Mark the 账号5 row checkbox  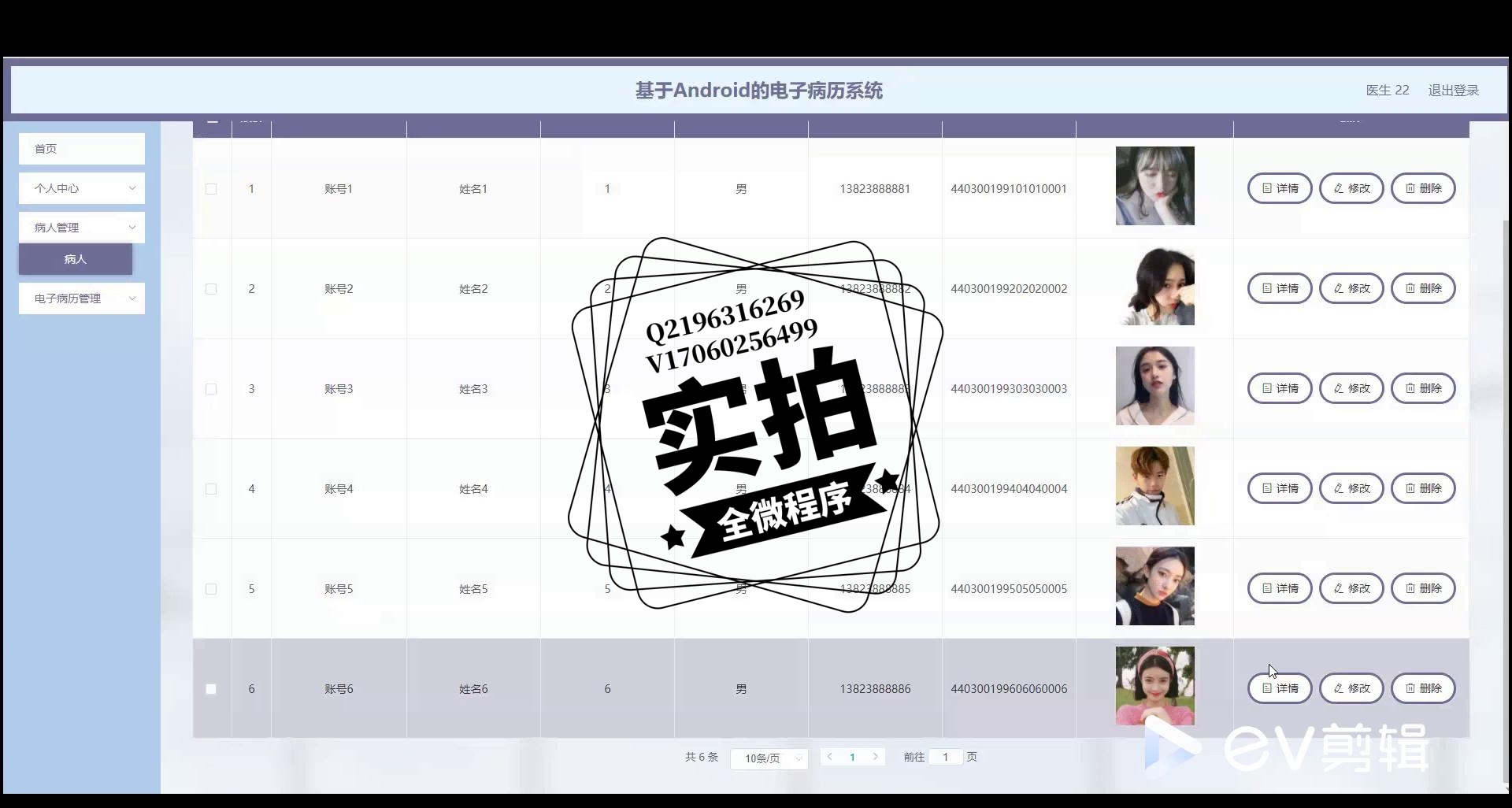(x=211, y=589)
